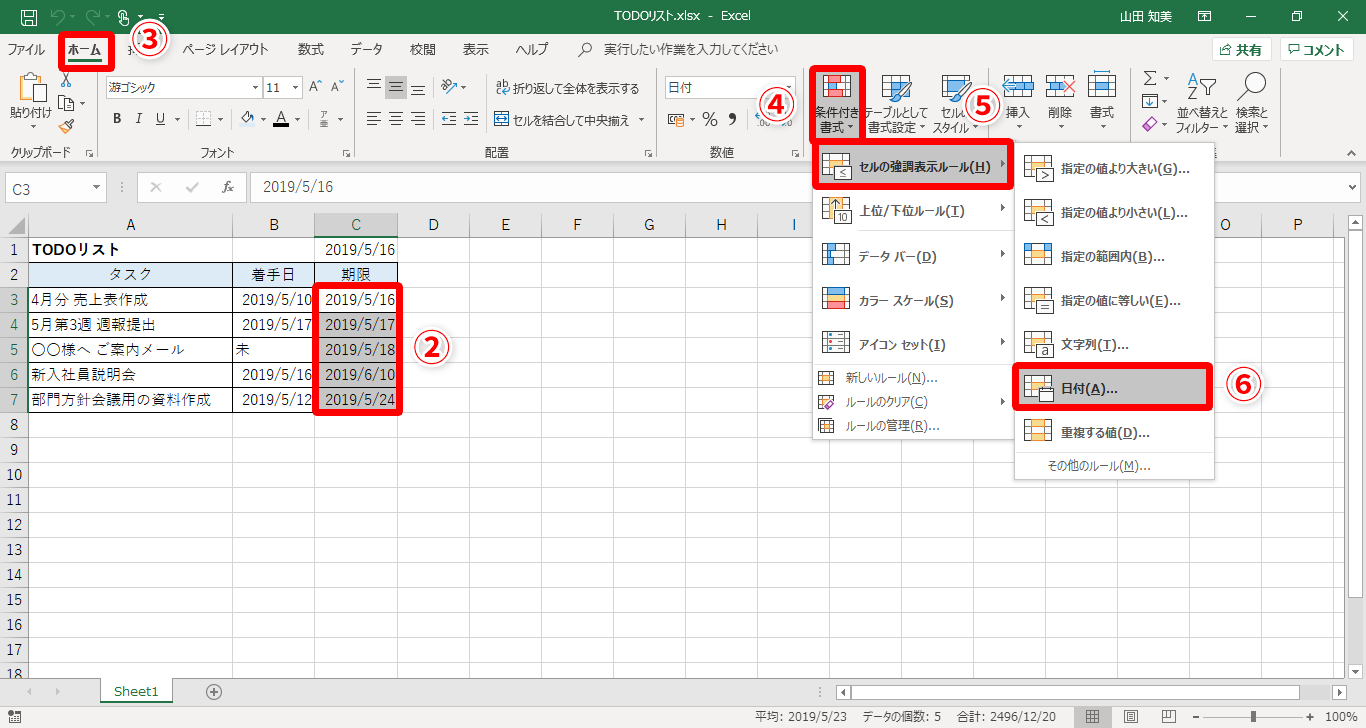The image size is (1366, 728).
Task: Open the text orientation tool
Action: tap(453, 87)
